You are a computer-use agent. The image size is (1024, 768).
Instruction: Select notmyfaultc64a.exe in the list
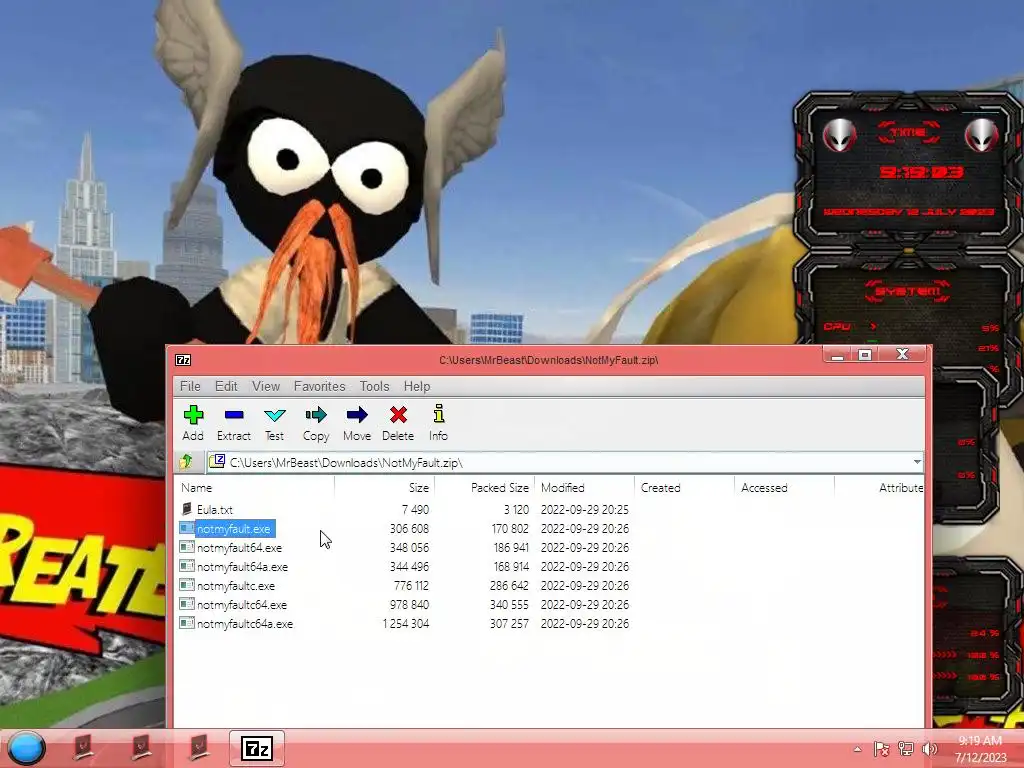click(x=245, y=624)
